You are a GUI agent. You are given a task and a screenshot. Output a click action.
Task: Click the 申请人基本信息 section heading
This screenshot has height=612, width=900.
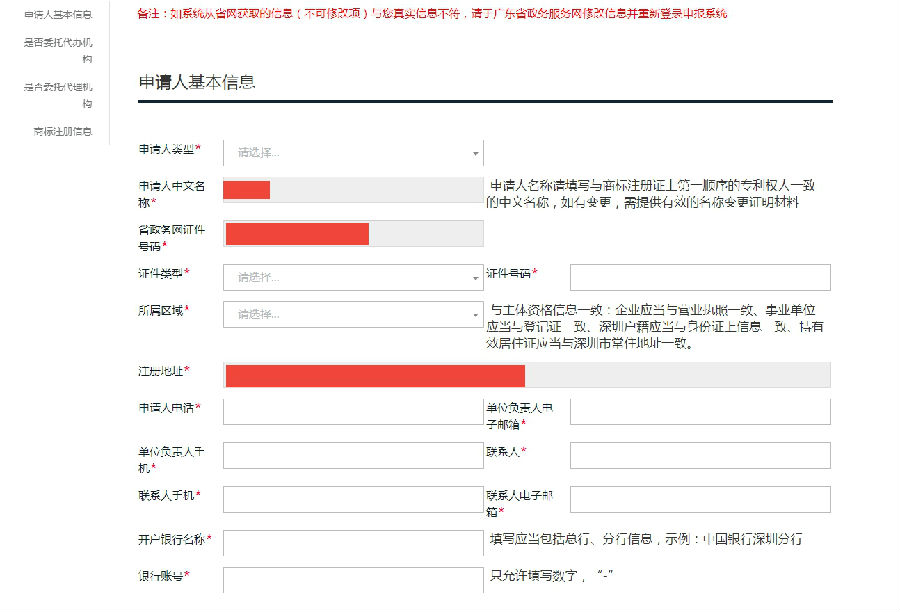197,82
